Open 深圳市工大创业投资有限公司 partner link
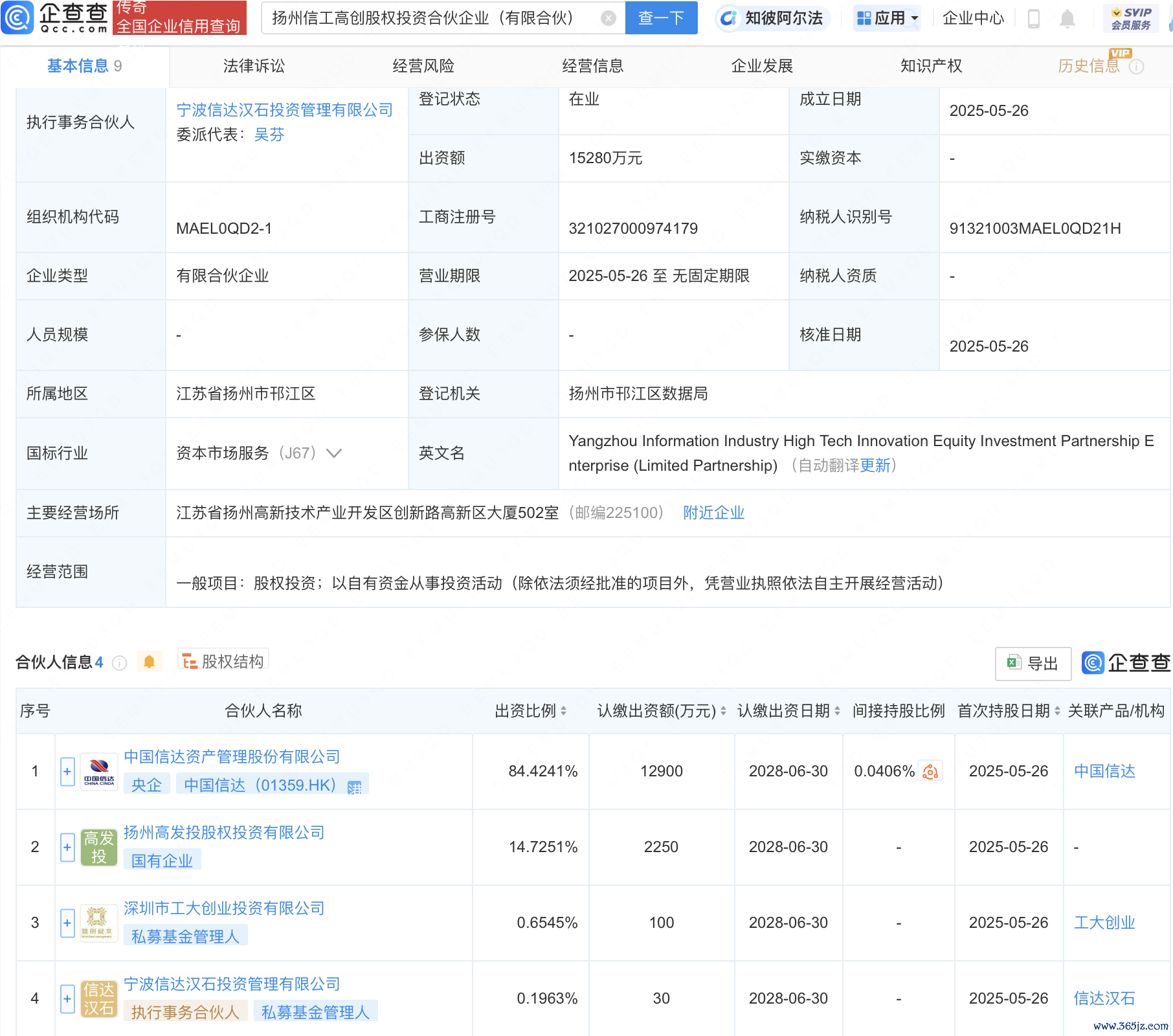Screen dimensions: 1173x1036 pyautogui.click(x=224, y=908)
